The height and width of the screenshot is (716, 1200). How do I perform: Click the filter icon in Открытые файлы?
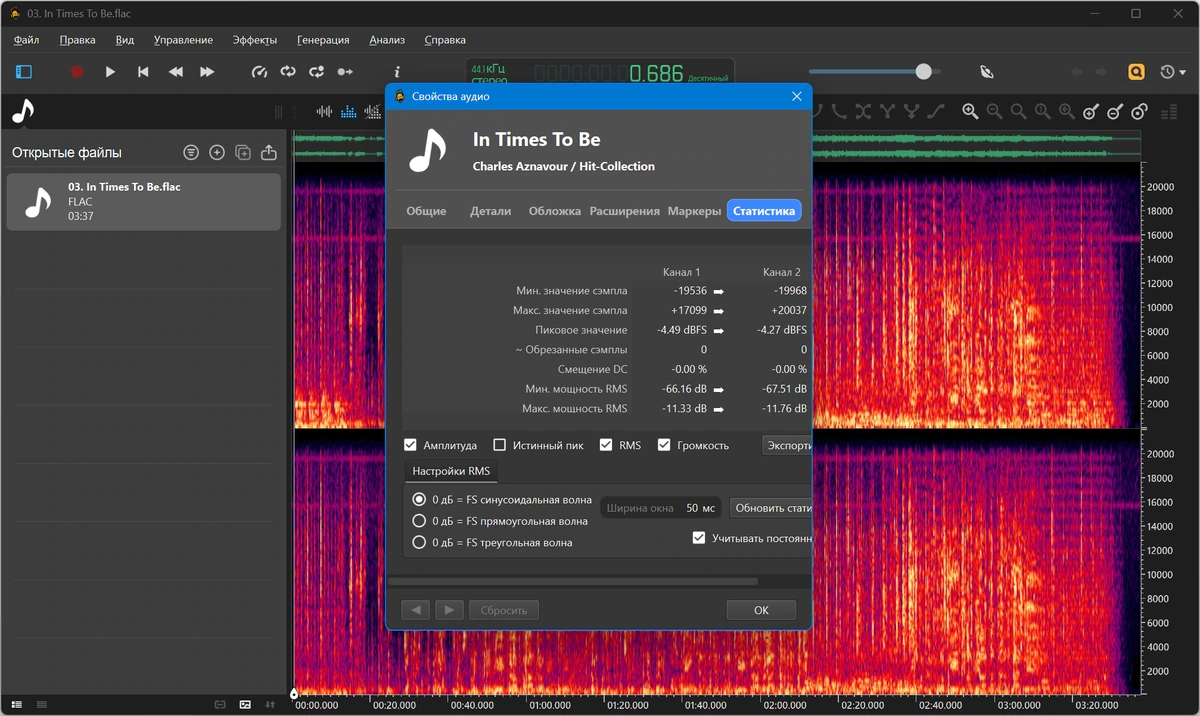pyautogui.click(x=191, y=153)
